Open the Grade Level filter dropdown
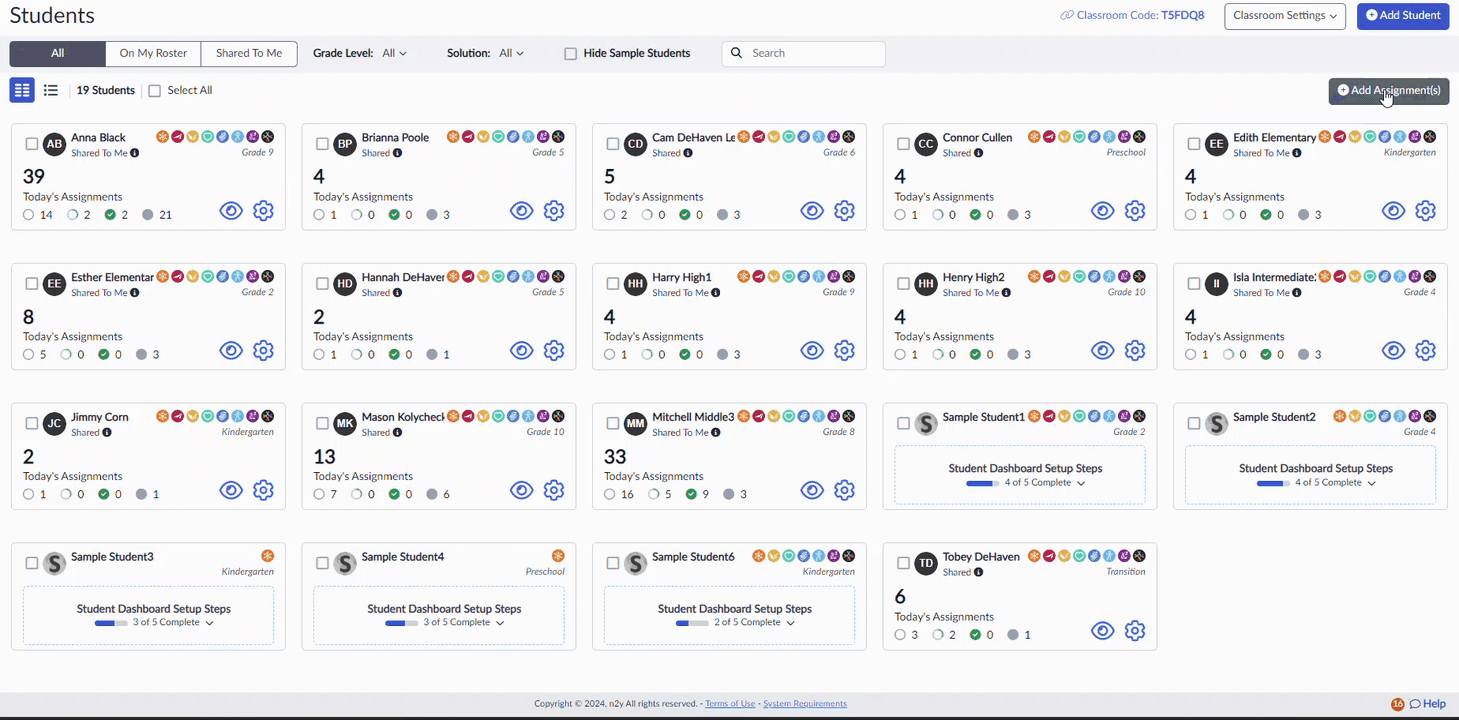1459x720 pixels. (395, 53)
